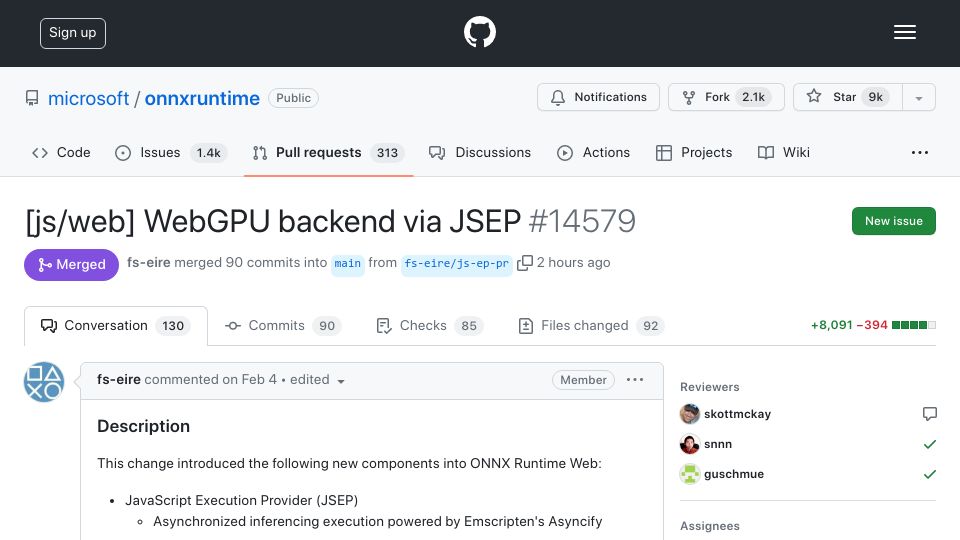Click the guschmue reviewer name
Image resolution: width=960 pixels, height=540 pixels.
[x=733, y=474]
